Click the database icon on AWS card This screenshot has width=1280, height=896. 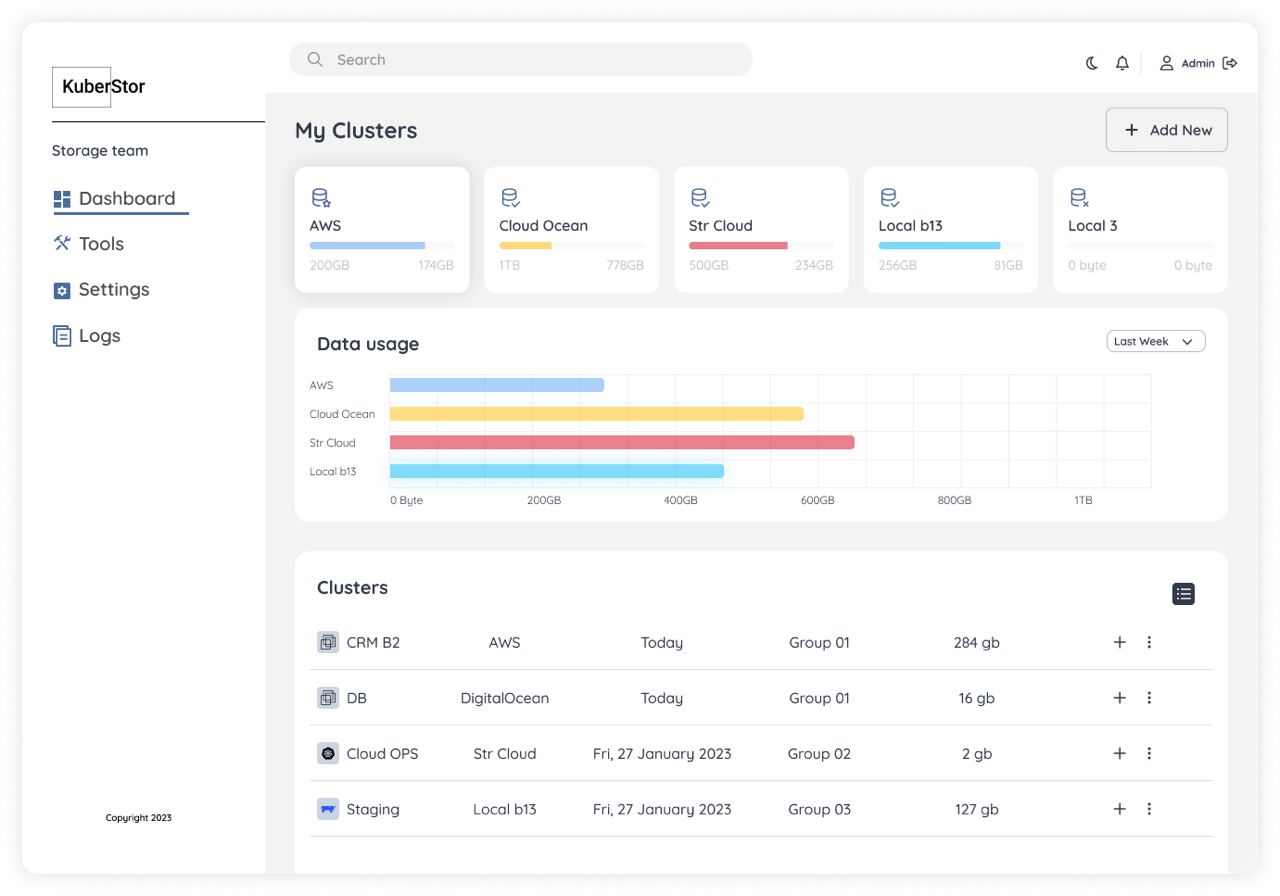320,198
